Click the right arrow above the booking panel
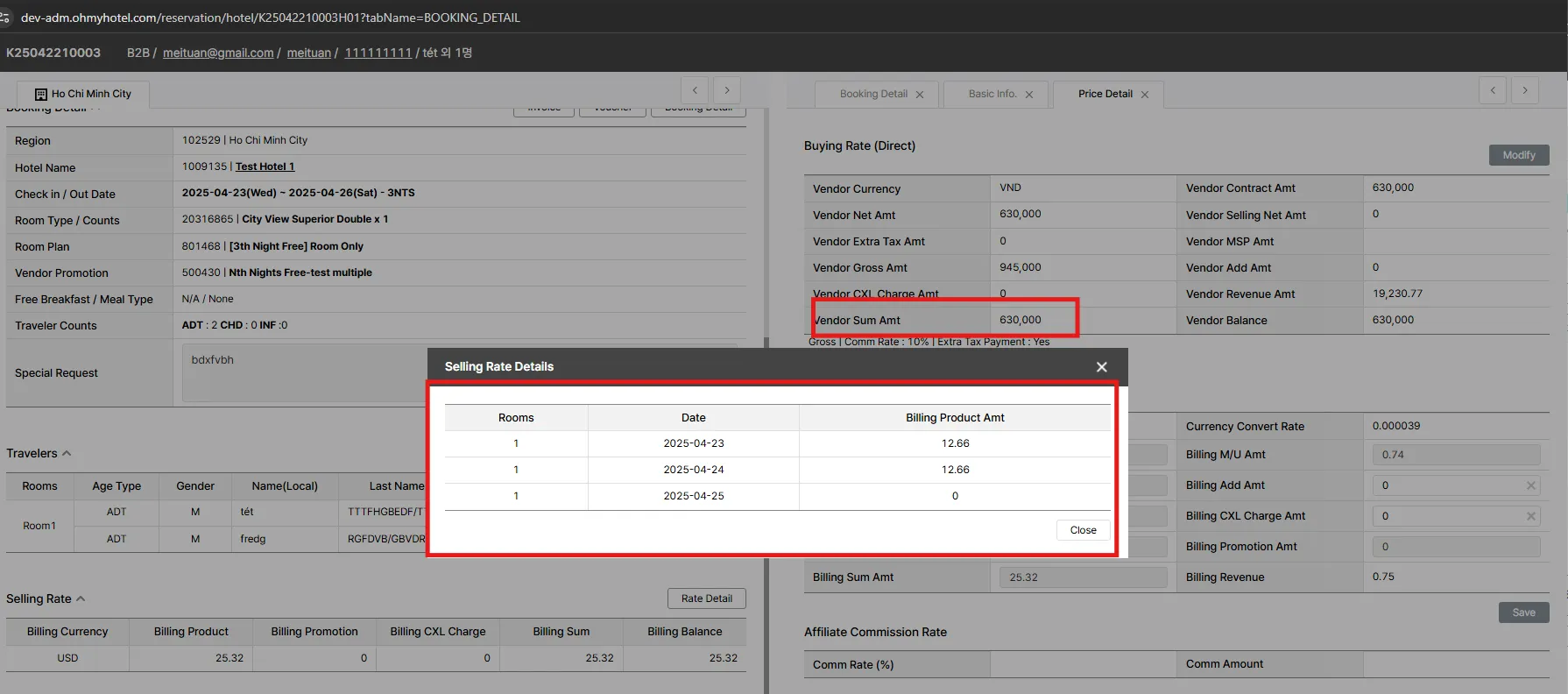The height and width of the screenshot is (694, 1568). tap(727, 90)
